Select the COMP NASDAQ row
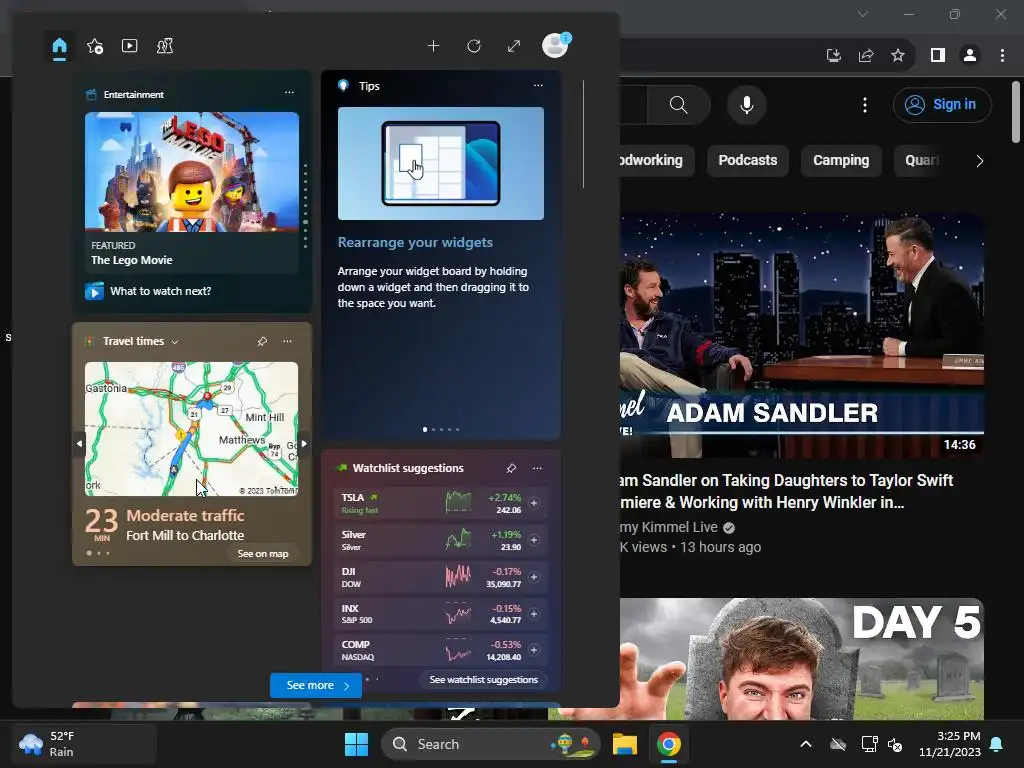The height and width of the screenshot is (768, 1024). pyautogui.click(x=441, y=650)
